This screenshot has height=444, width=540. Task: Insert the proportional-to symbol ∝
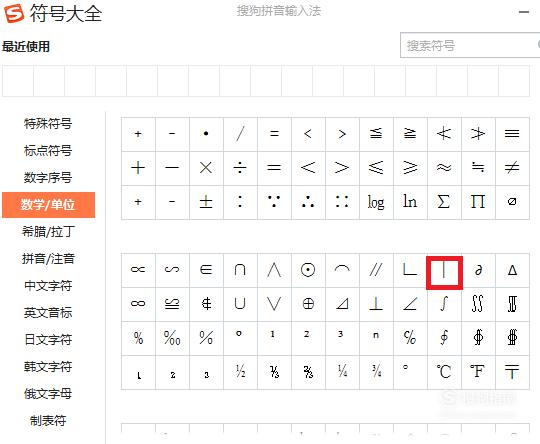click(x=138, y=270)
